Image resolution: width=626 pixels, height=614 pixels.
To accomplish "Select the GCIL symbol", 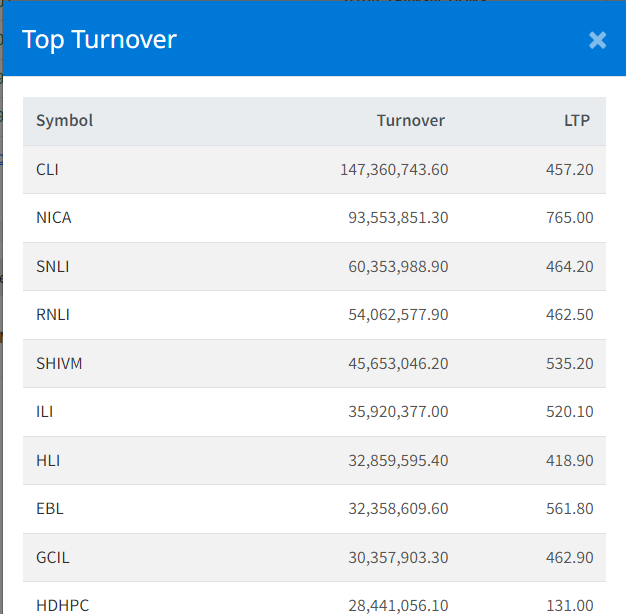I will tap(52, 557).
